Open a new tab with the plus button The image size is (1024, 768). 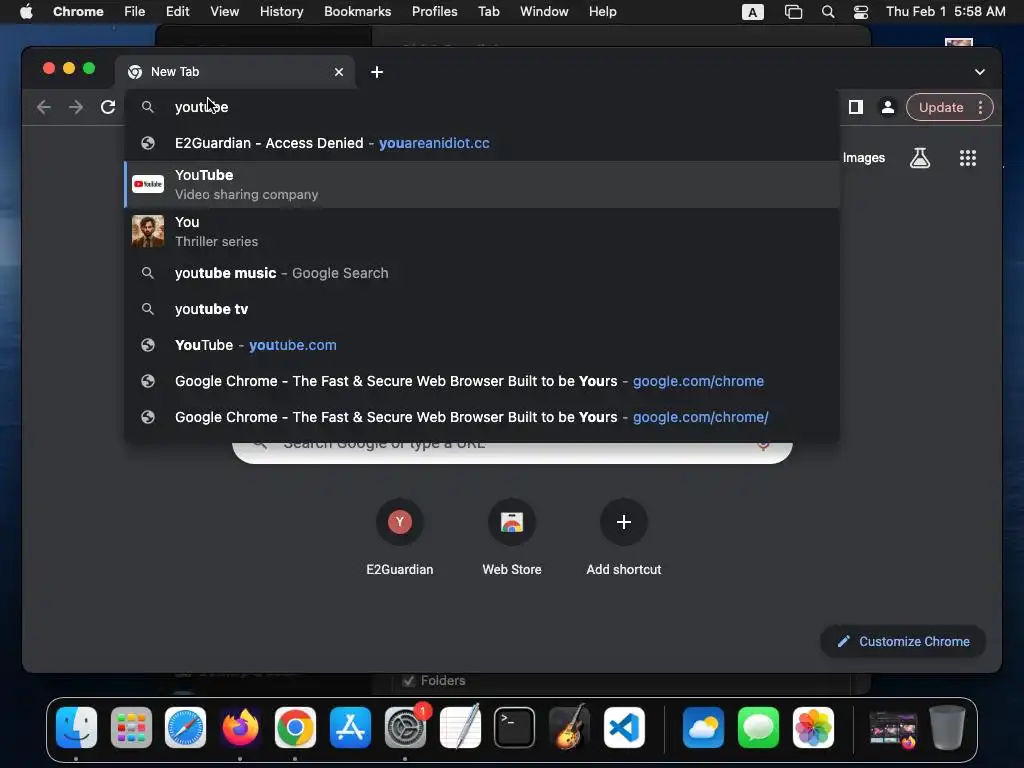(377, 72)
